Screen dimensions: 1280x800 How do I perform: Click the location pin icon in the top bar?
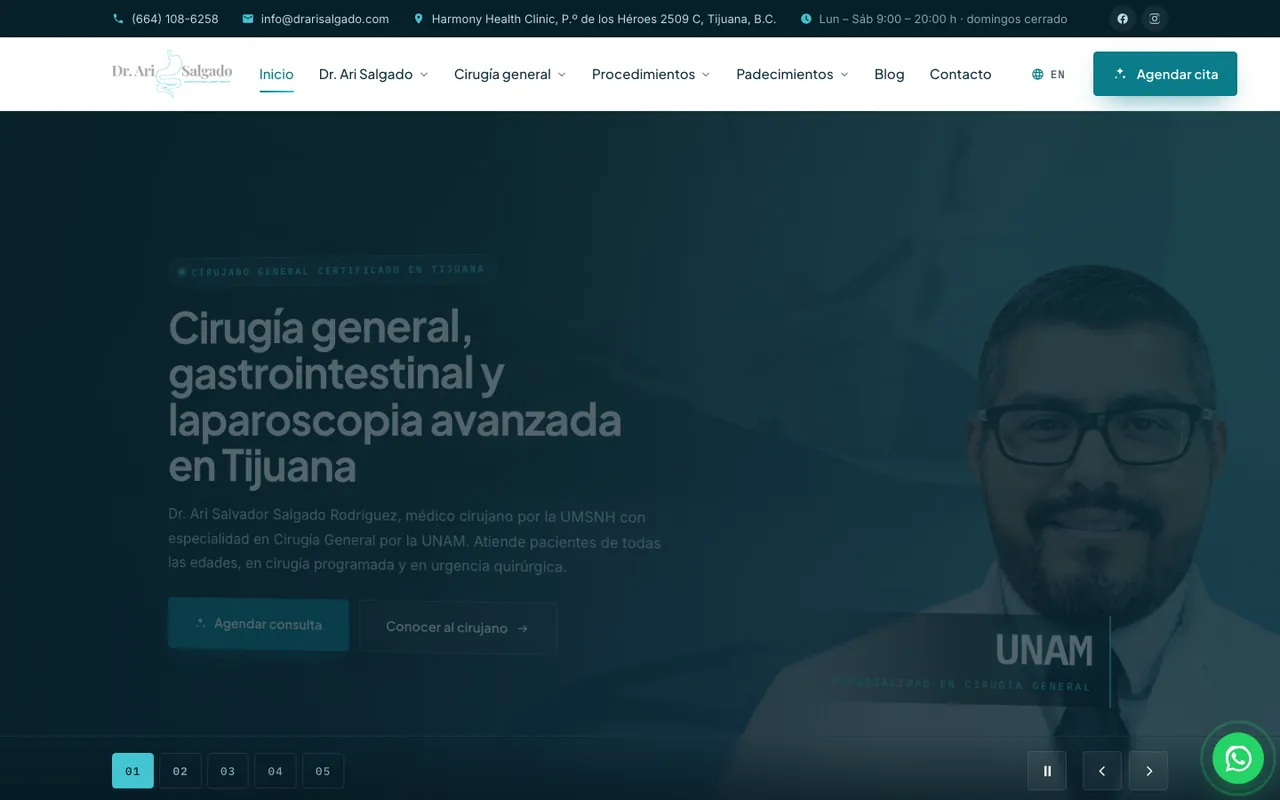[x=419, y=19]
